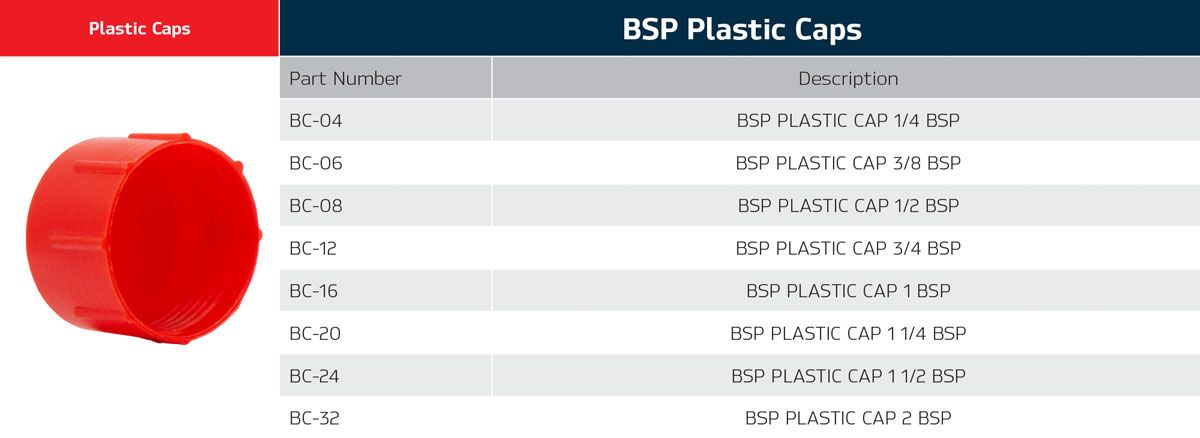
Task: Click the BSP Plastic Caps table title
Action: click(x=741, y=29)
